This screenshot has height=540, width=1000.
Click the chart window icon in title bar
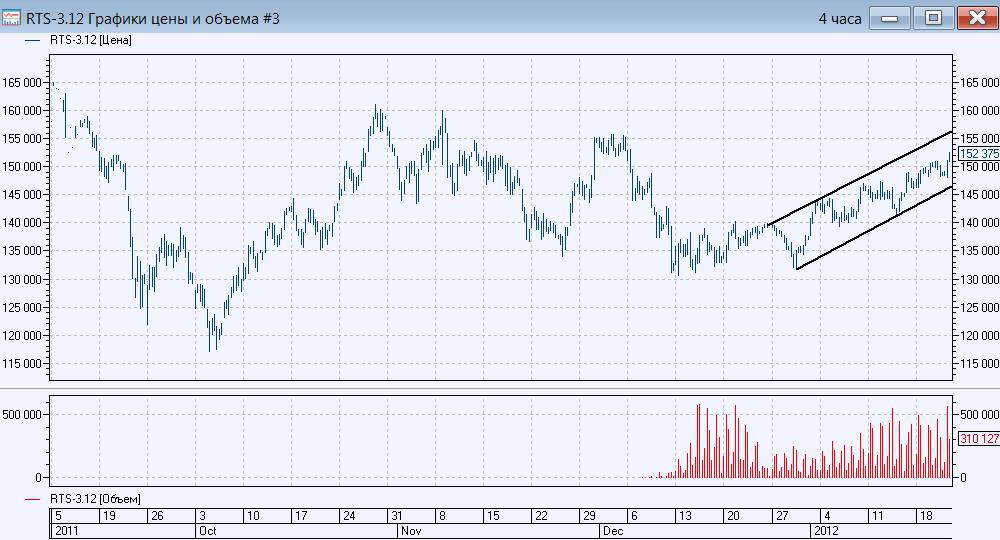(10, 18)
